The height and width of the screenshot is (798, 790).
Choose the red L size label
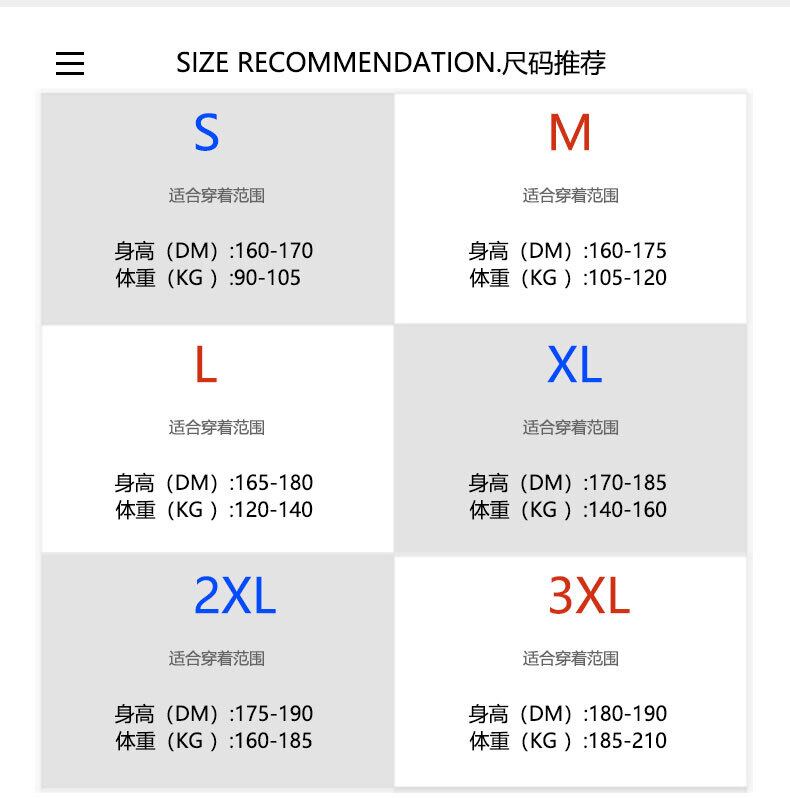pos(205,366)
